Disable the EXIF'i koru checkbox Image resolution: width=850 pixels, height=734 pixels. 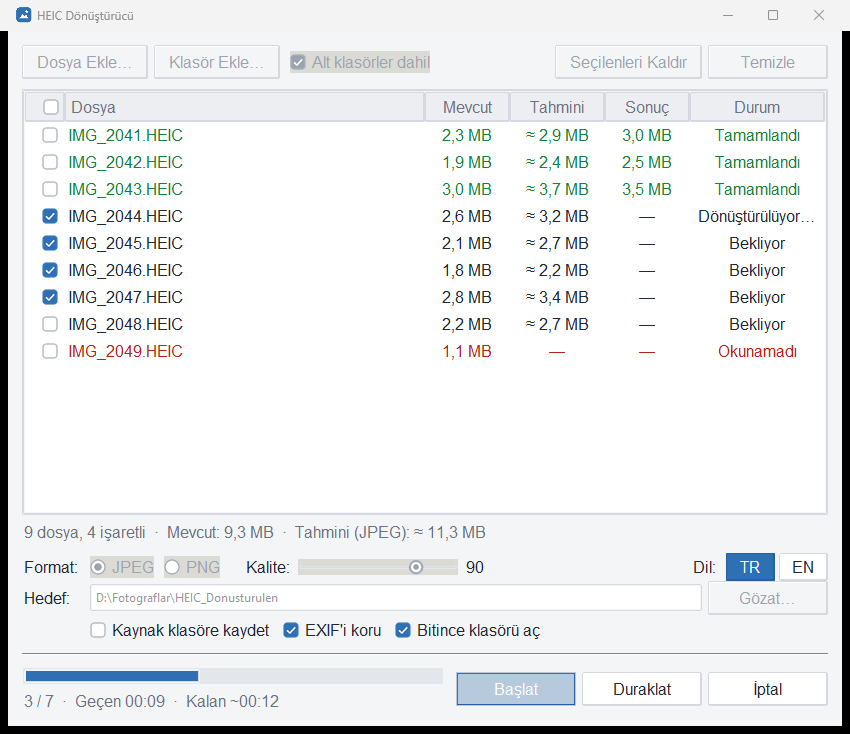coord(291,630)
